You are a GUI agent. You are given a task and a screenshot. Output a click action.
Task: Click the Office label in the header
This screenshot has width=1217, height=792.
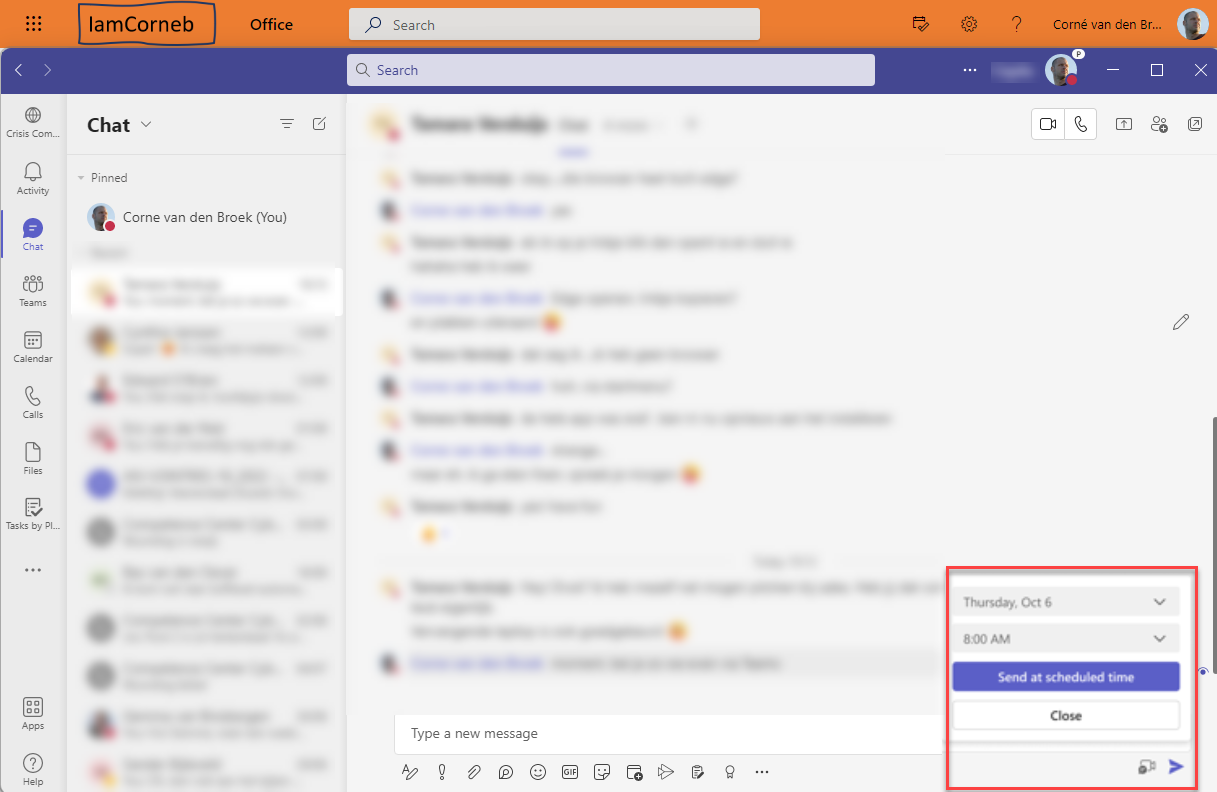coord(271,25)
